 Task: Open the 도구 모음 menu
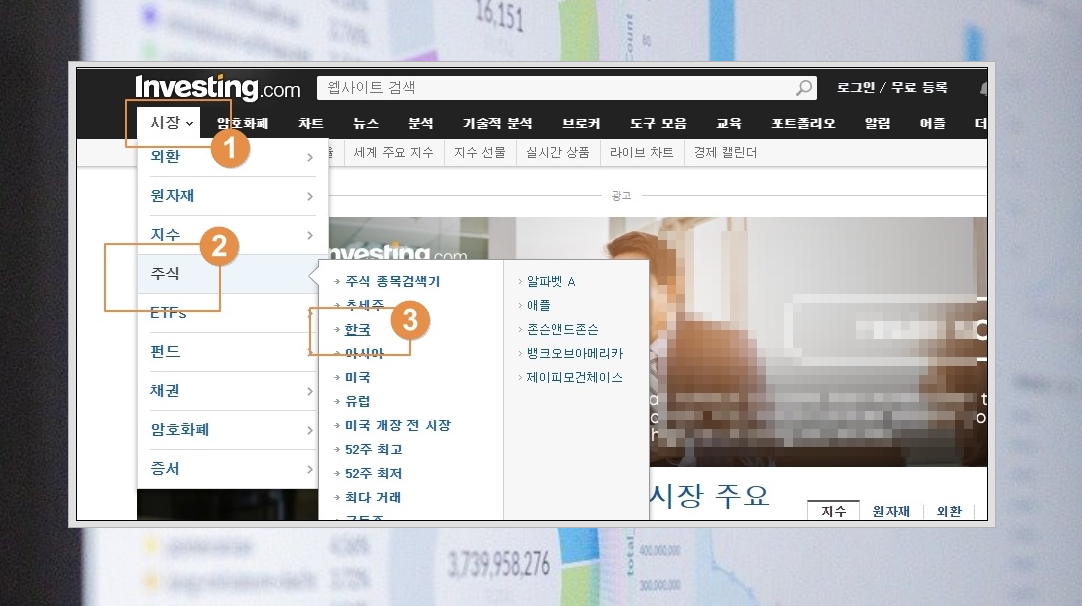coord(658,124)
